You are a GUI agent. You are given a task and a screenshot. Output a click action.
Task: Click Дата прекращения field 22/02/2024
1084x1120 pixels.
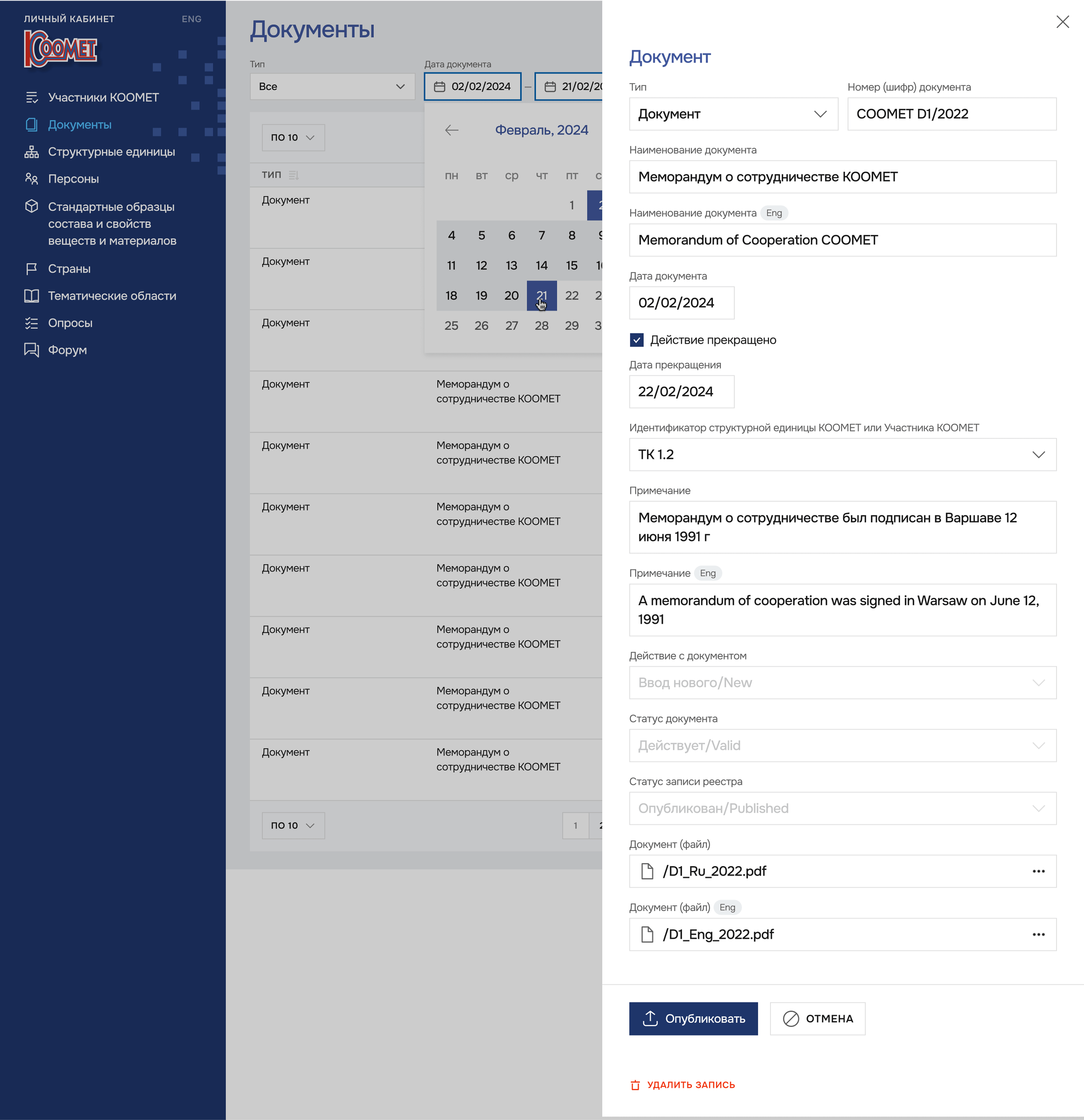coord(681,392)
